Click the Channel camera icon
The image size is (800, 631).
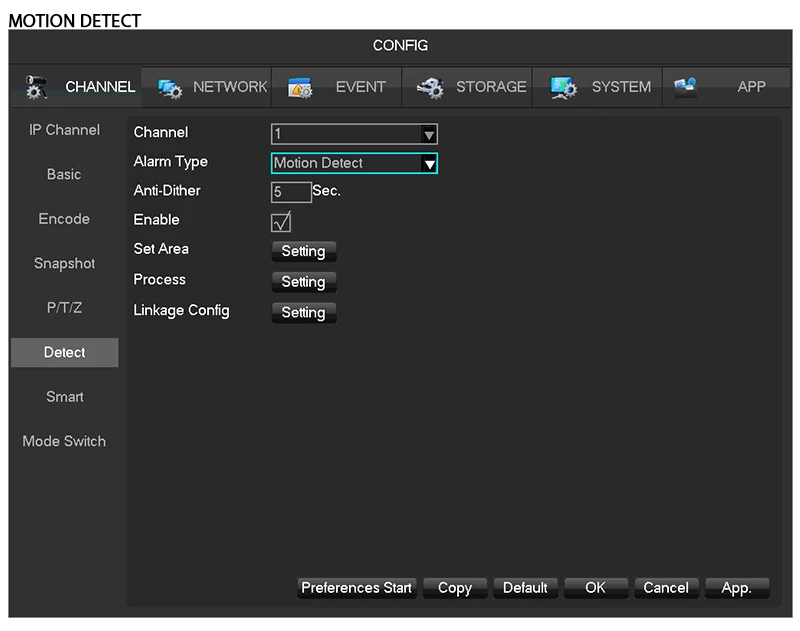click(36, 87)
